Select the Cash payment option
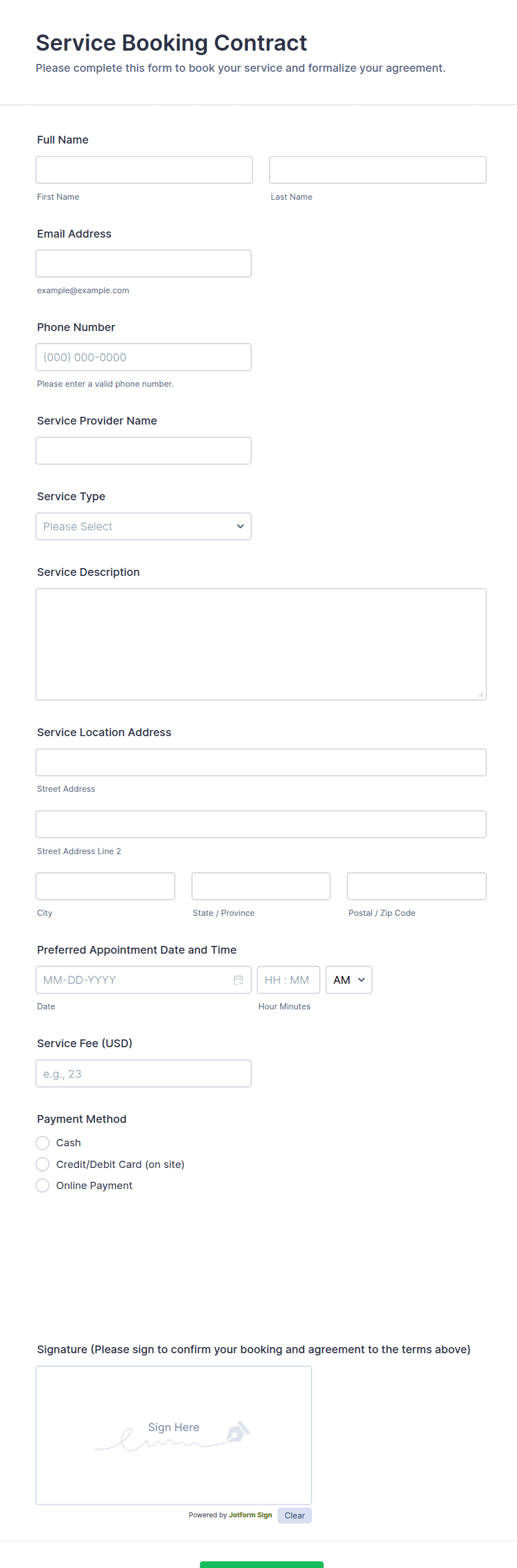 coord(43,1142)
